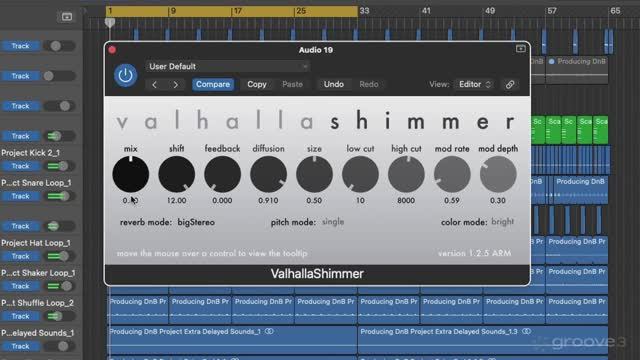This screenshot has width=640, height=360.
Task: Click the low cut knob
Action: click(360, 174)
